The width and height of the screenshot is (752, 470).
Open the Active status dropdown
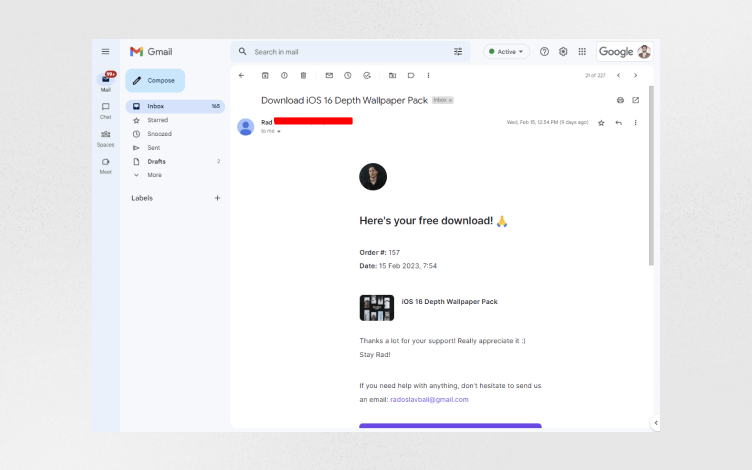(x=506, y=52)
